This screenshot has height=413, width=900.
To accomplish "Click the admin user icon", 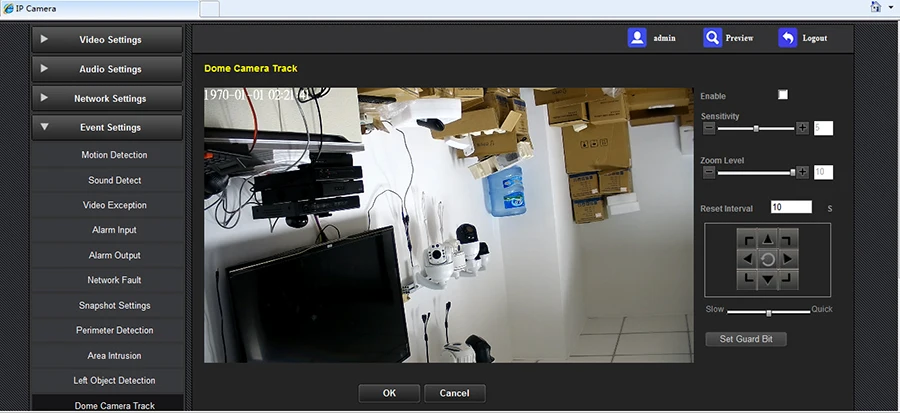I will tap(637, 38).
